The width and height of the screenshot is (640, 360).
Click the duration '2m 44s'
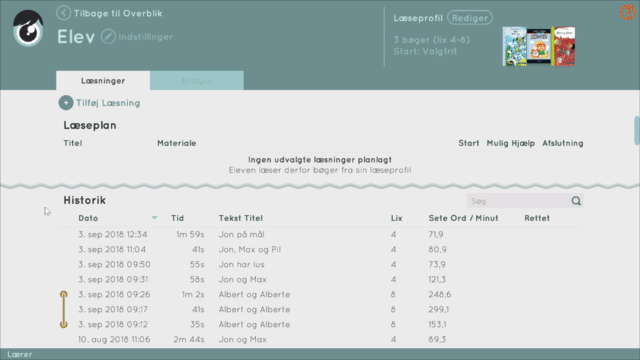pyautogui.click(x=189, y=339)
